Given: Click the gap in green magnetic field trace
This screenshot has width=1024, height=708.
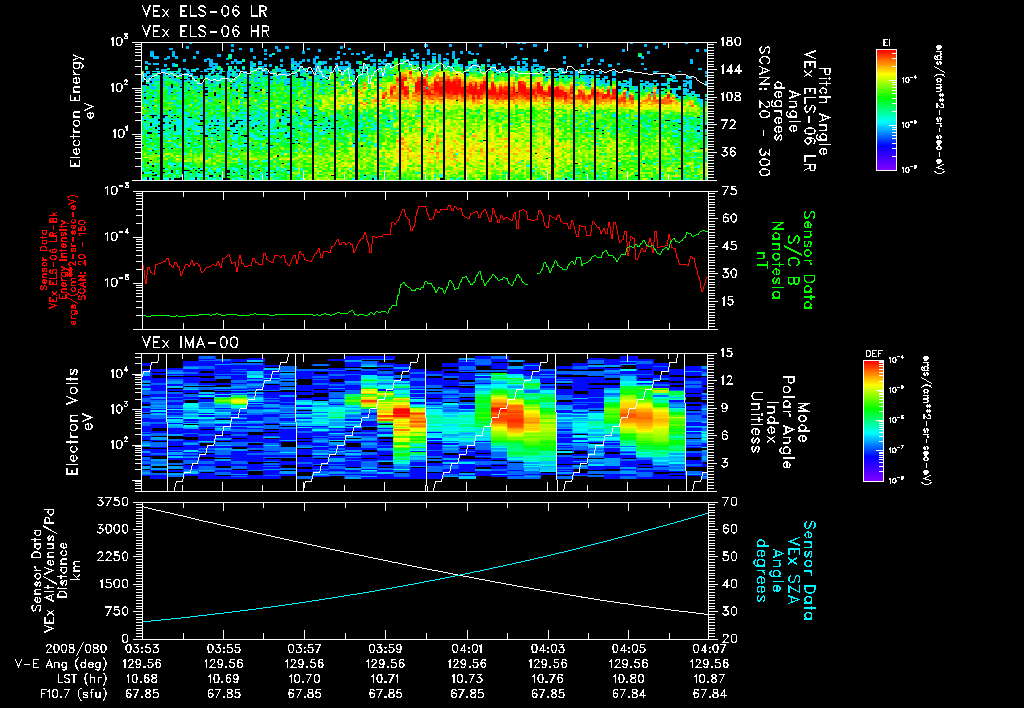Looking at the screenshot, I should (532, 278).
